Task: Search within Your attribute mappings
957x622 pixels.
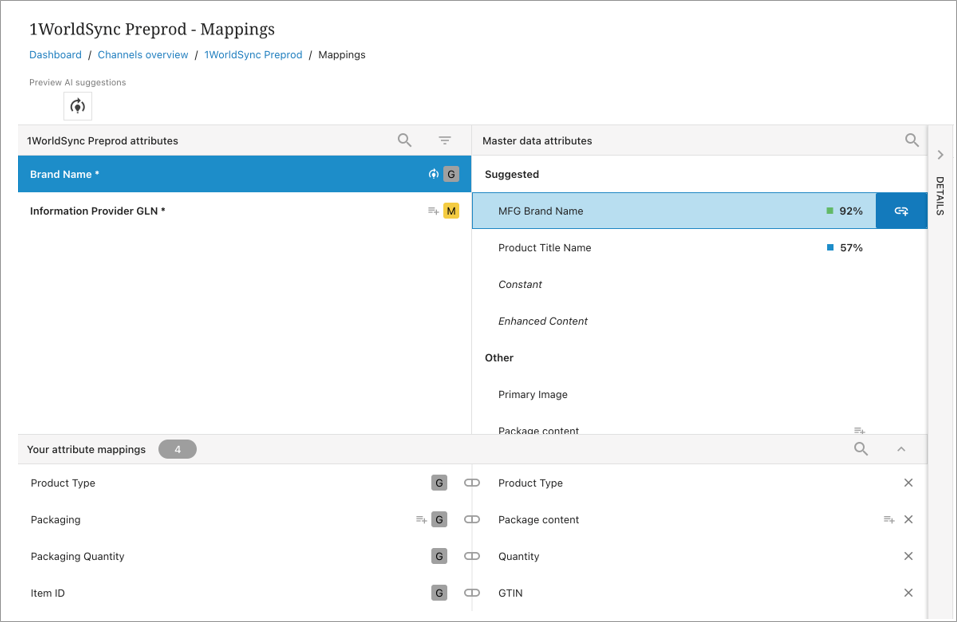Action: coord(860,450)
